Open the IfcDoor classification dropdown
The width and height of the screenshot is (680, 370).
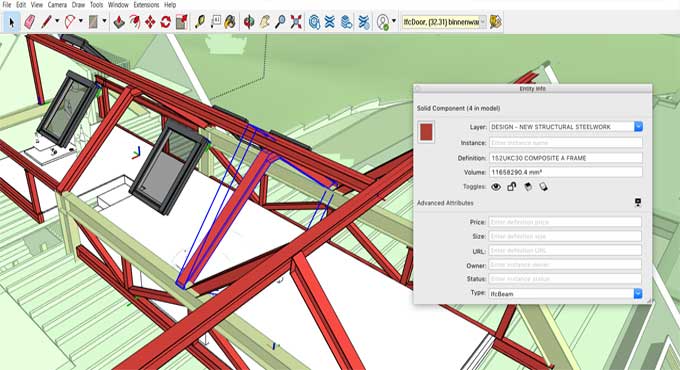[483, 22]
